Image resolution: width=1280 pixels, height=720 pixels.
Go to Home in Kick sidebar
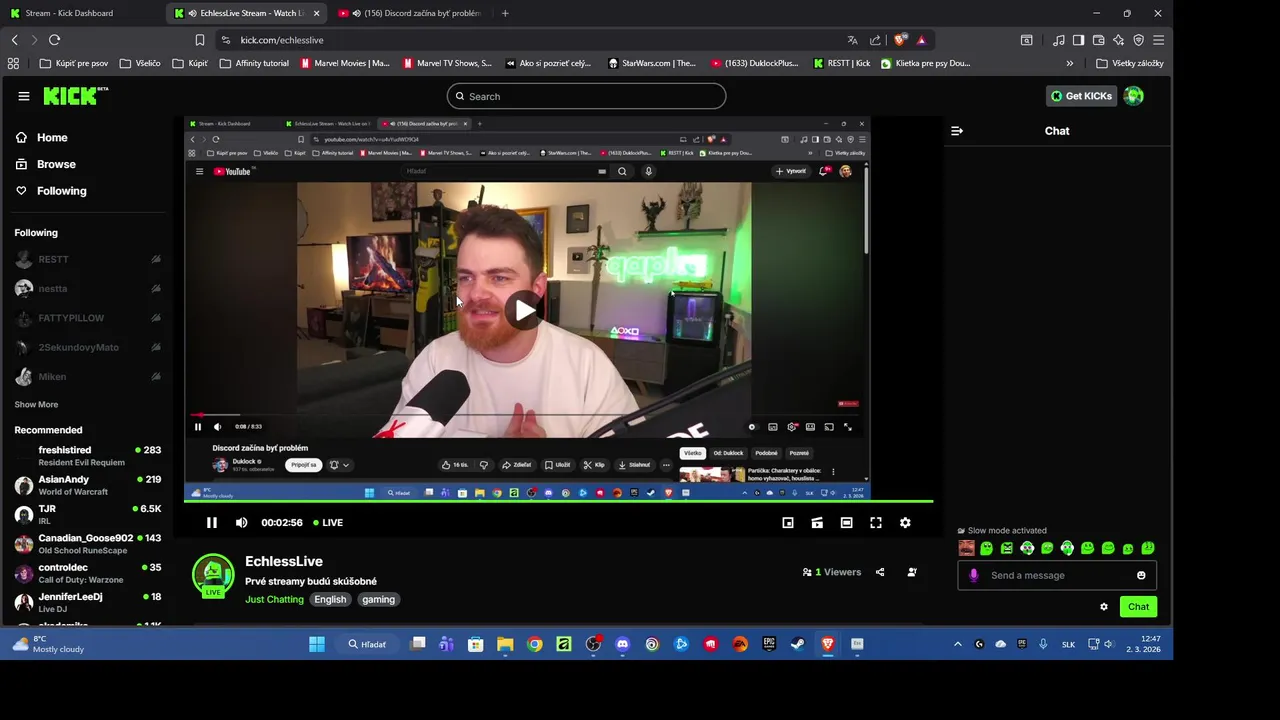pos(42,137)
